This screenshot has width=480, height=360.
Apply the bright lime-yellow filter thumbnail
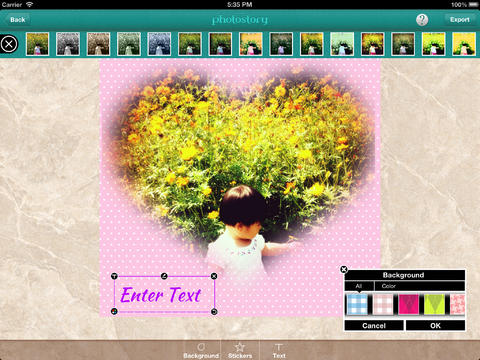(433, 44)
